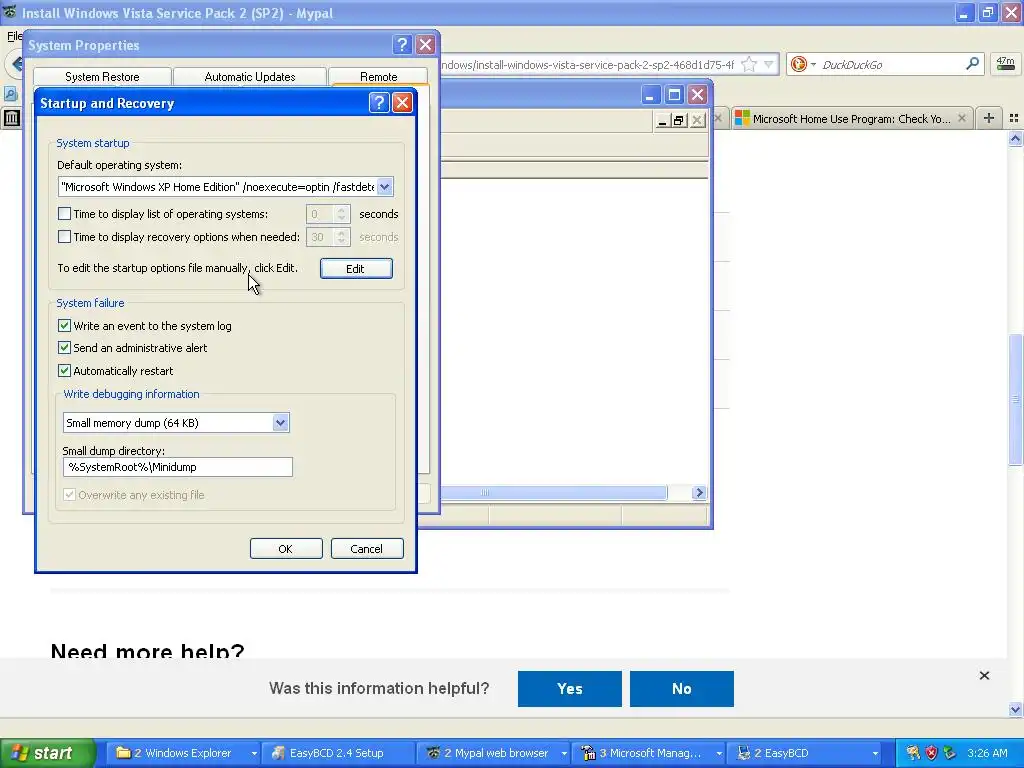Answer No to Was this information helpful
This screenshot has width=1024, height=768.
coord(682,688)
